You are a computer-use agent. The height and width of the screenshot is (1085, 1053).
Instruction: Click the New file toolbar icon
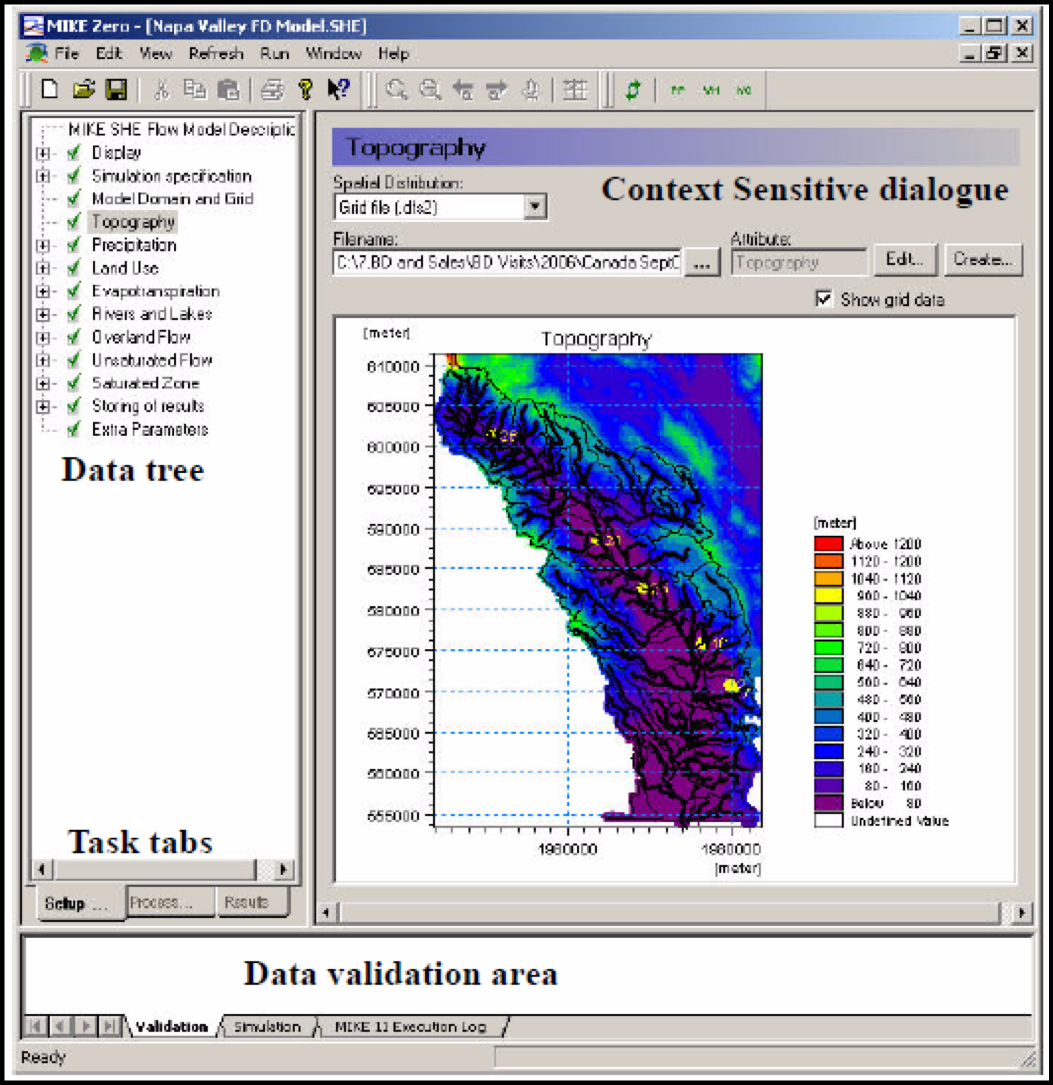pyautogui.click(x=50, y=90)
